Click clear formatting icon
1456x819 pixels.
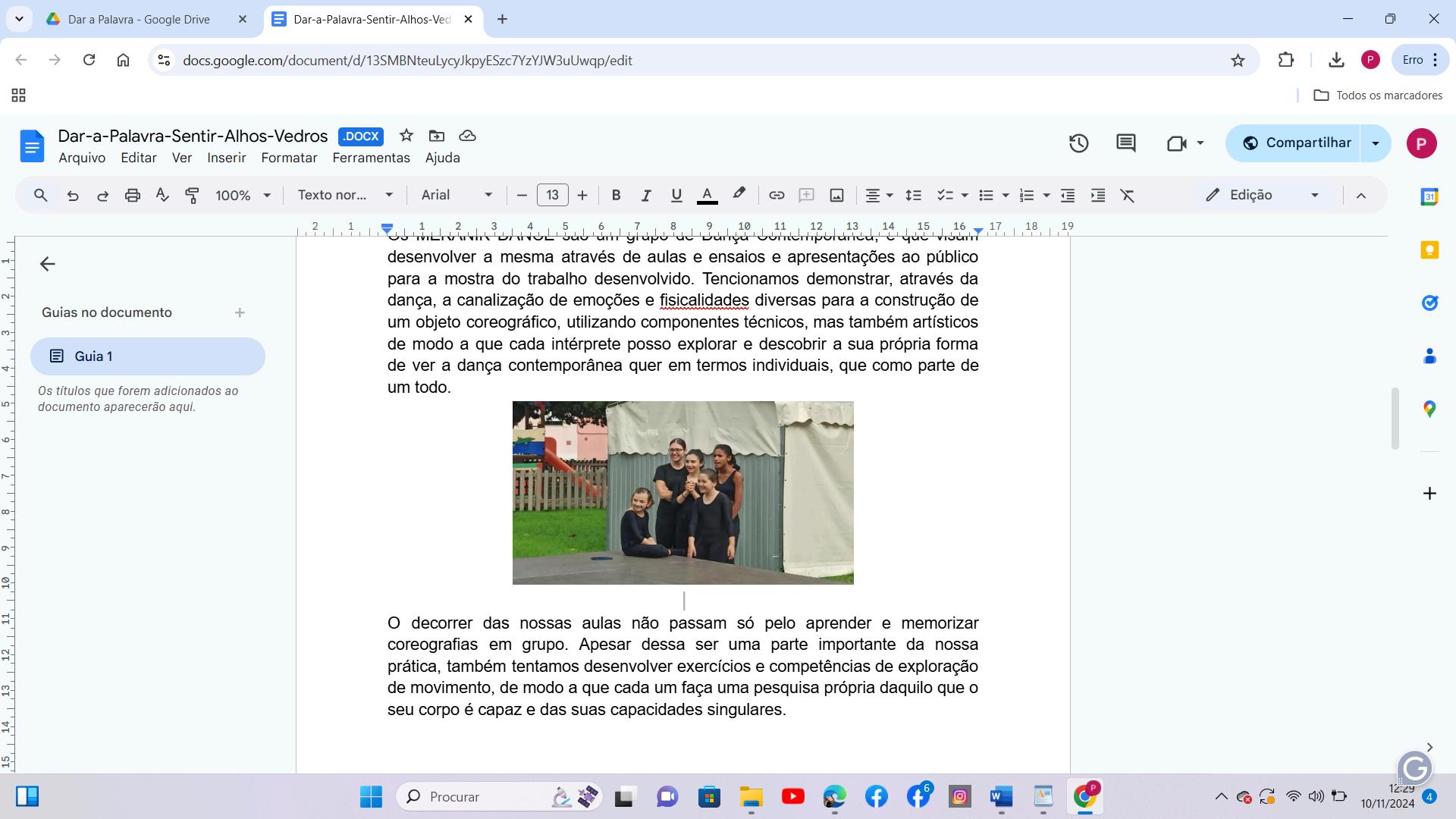1128,196
